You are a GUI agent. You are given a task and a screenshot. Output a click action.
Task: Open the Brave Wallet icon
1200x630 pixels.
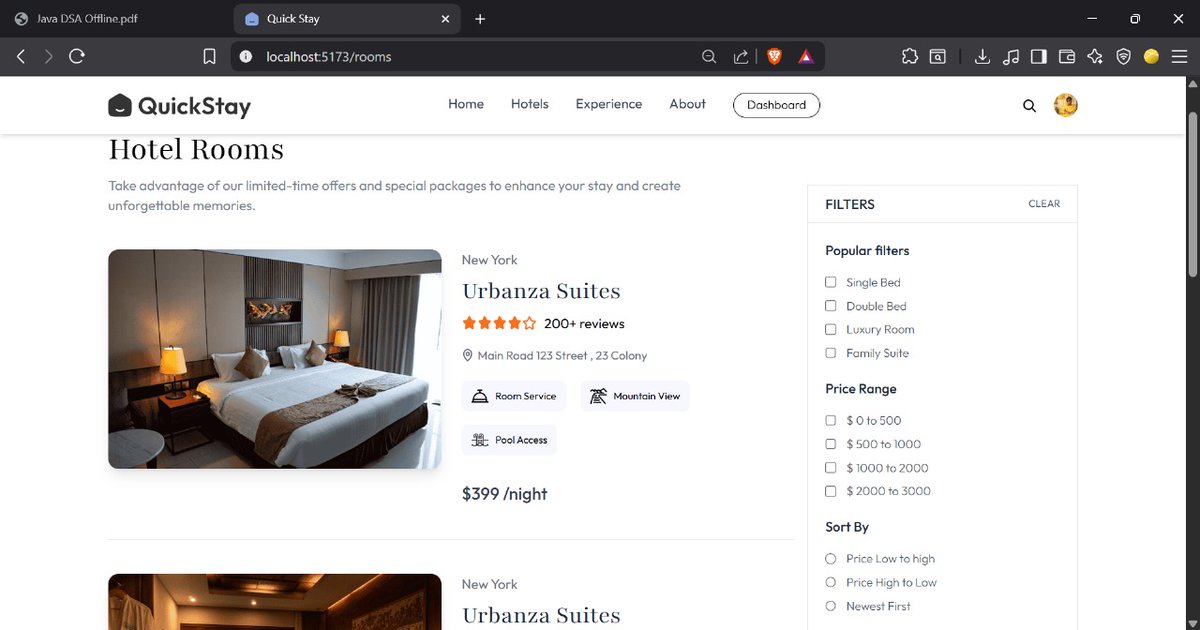coord(1067,57)
